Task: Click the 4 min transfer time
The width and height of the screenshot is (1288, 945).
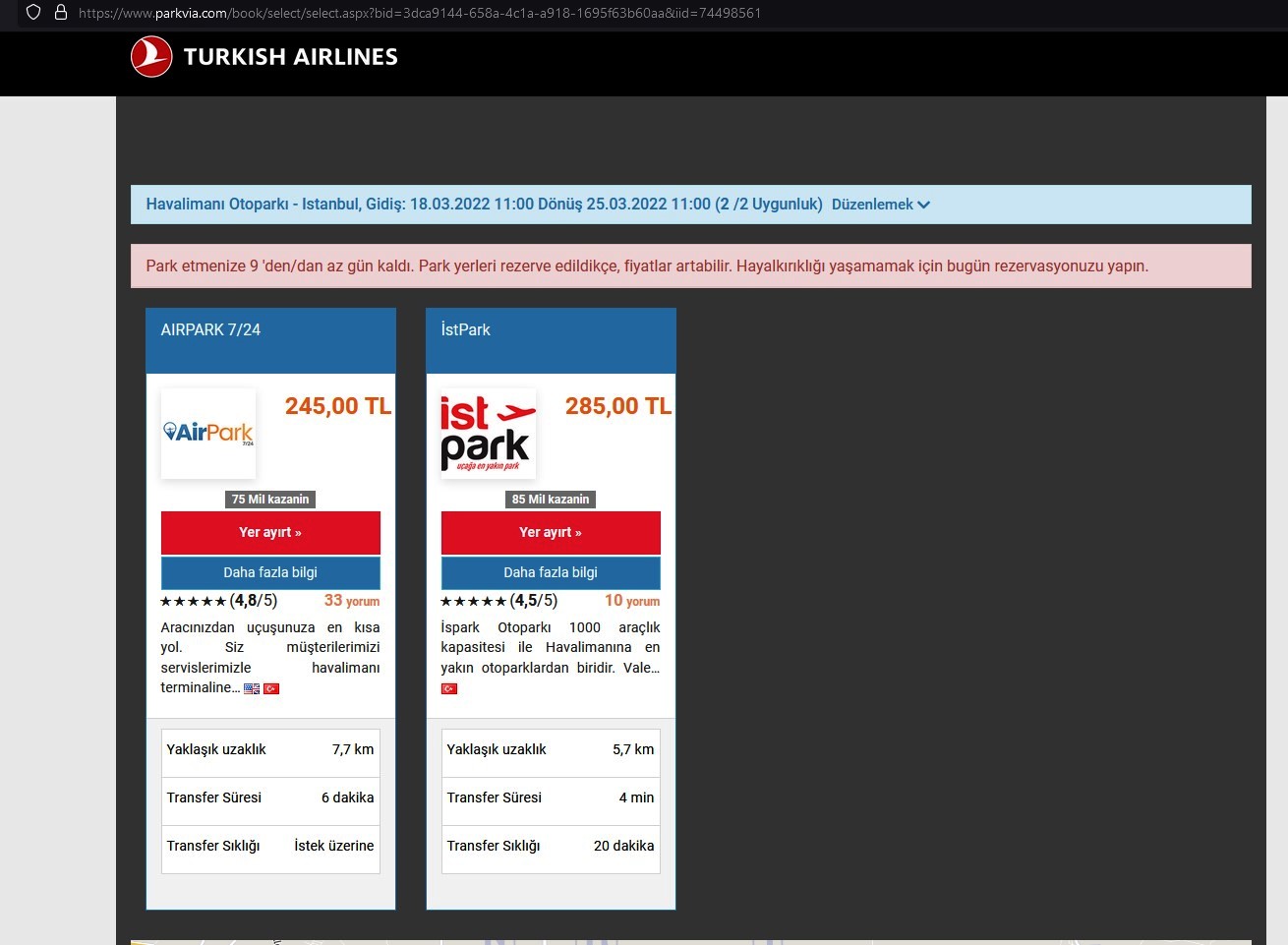Action: [636, 797]
